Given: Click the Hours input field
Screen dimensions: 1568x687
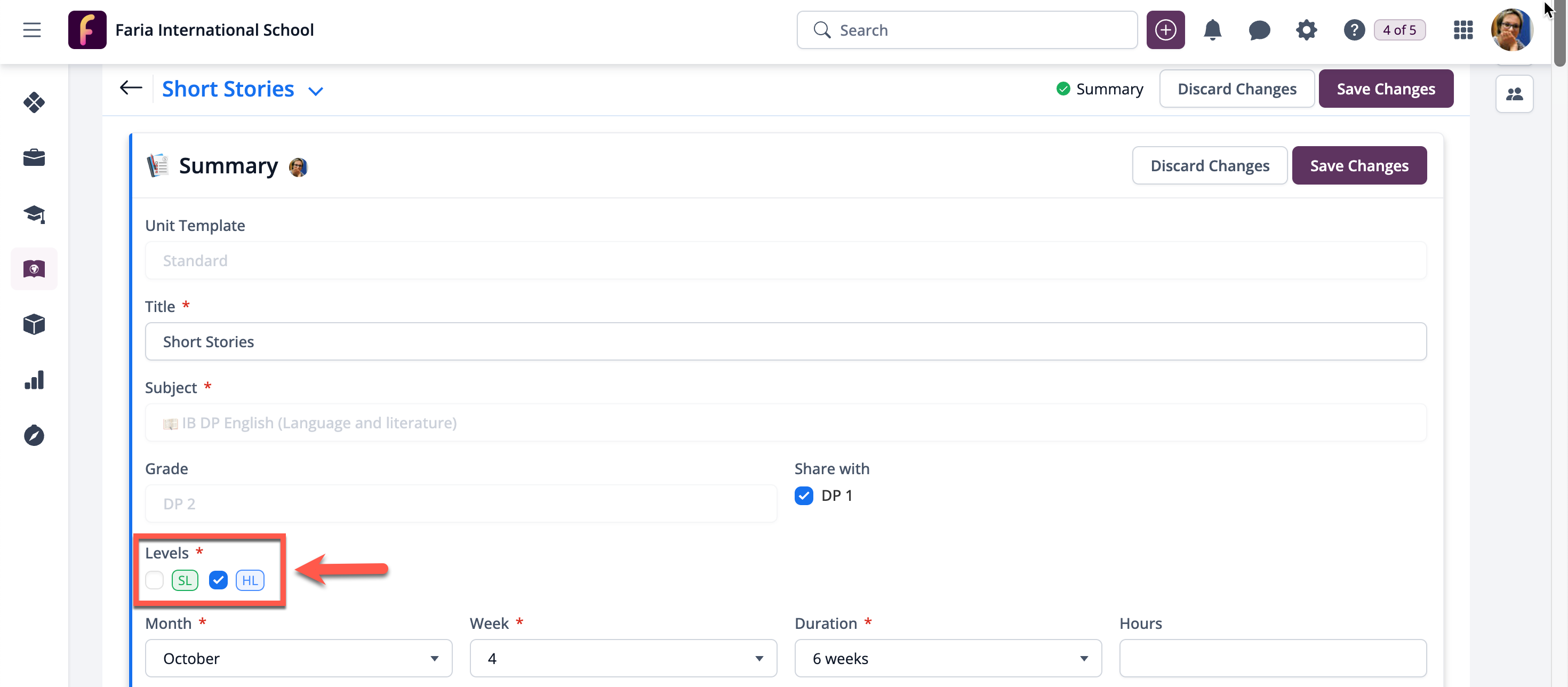Looking at the screenshot, I should [1272, 658].
